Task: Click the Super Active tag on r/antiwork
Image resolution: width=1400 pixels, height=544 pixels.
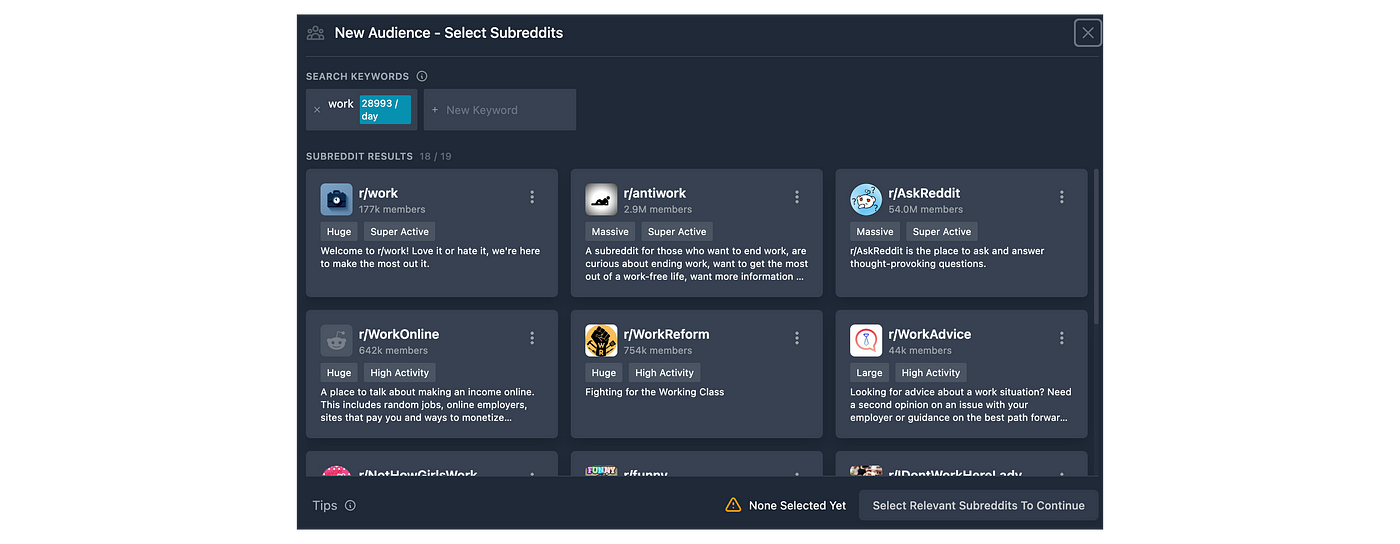Action: 677,232
